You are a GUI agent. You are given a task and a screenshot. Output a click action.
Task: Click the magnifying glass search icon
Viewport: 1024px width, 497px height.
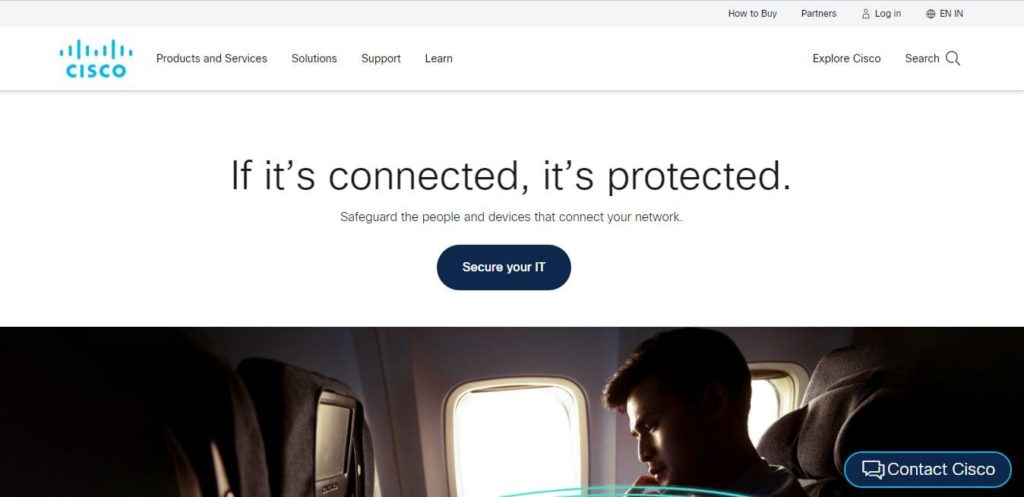pos(953,58)
